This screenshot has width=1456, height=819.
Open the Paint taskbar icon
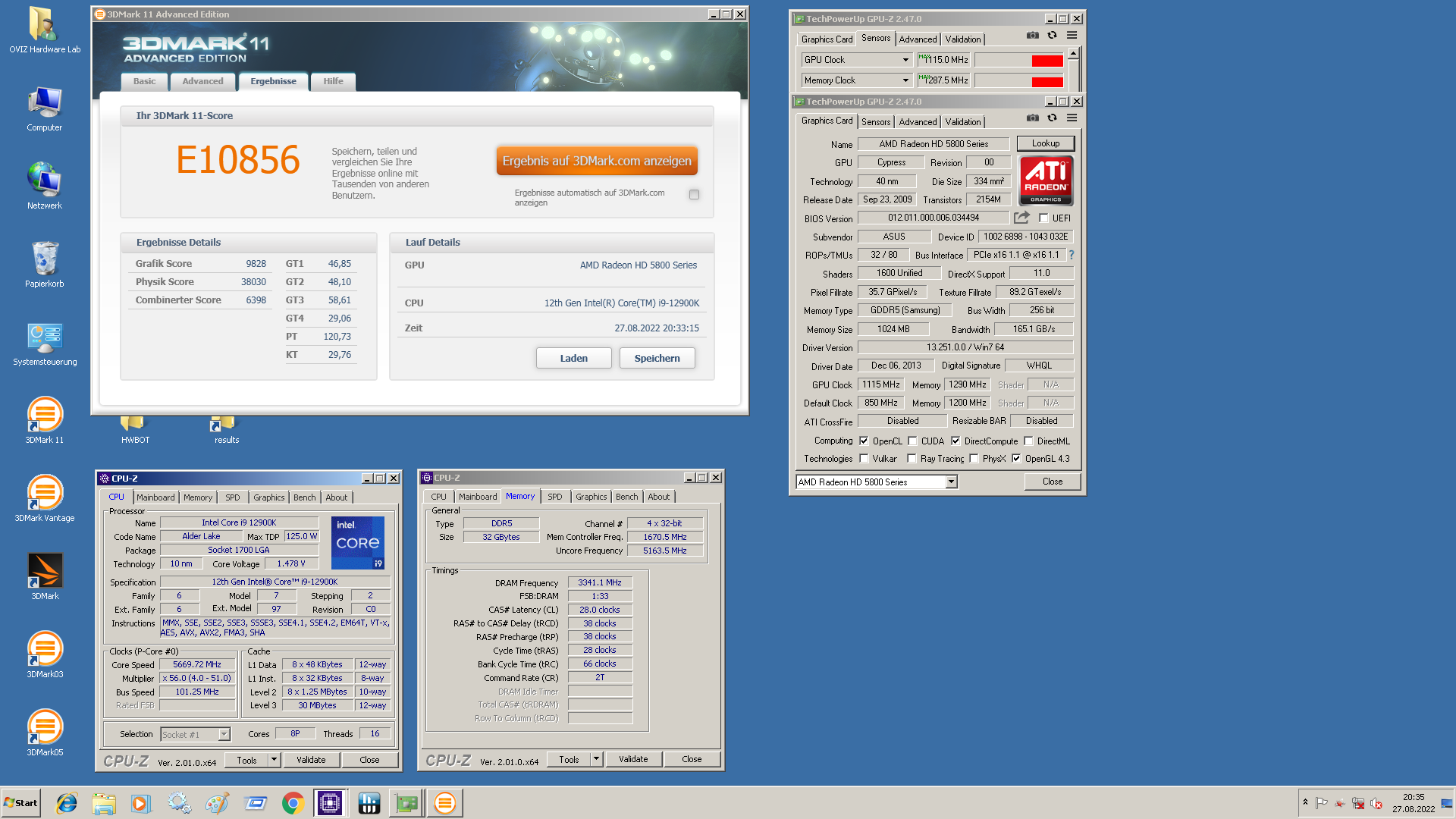[217, 803]
